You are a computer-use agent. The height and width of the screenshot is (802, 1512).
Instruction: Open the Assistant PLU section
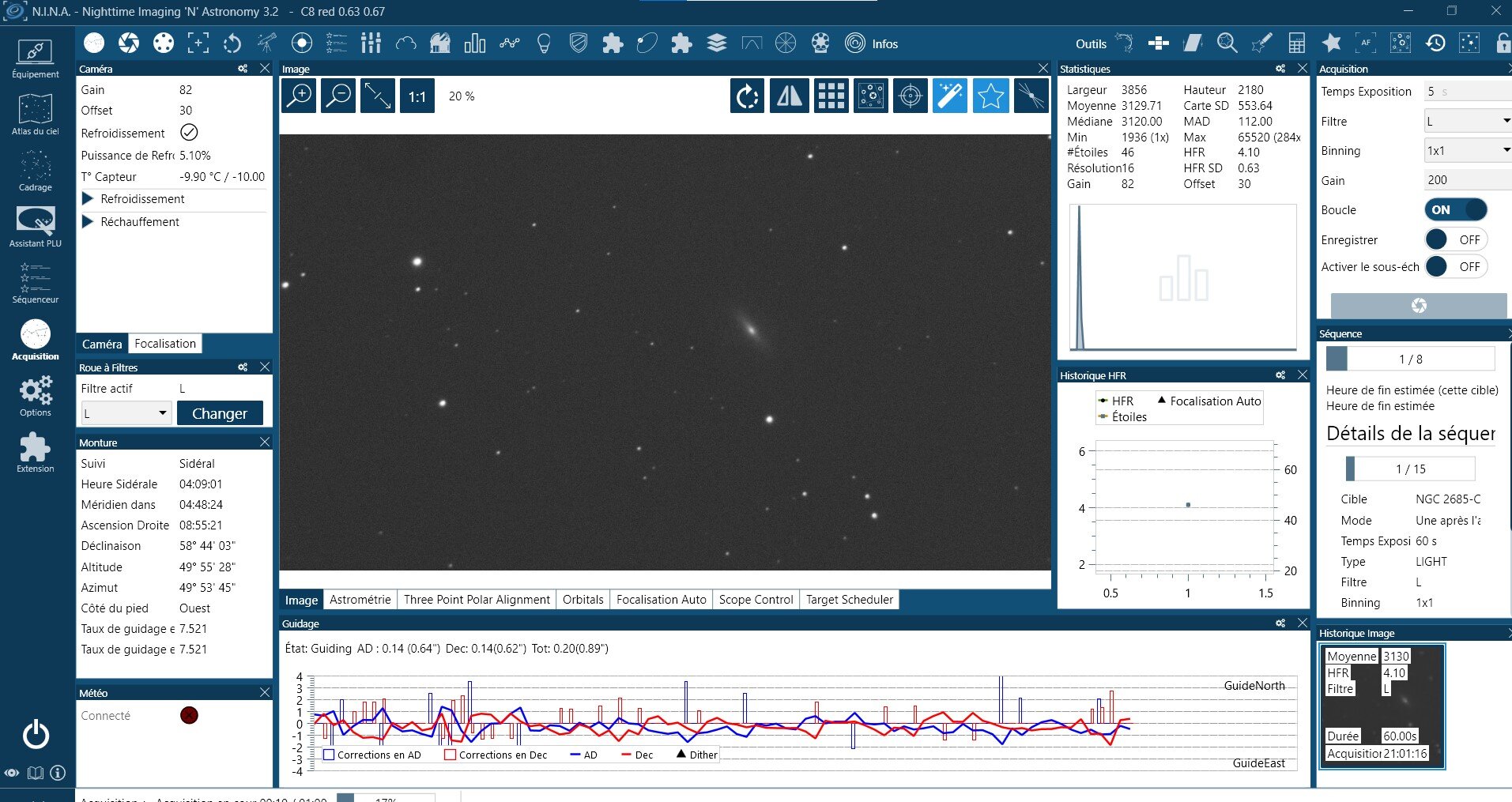tap(36, 227)
